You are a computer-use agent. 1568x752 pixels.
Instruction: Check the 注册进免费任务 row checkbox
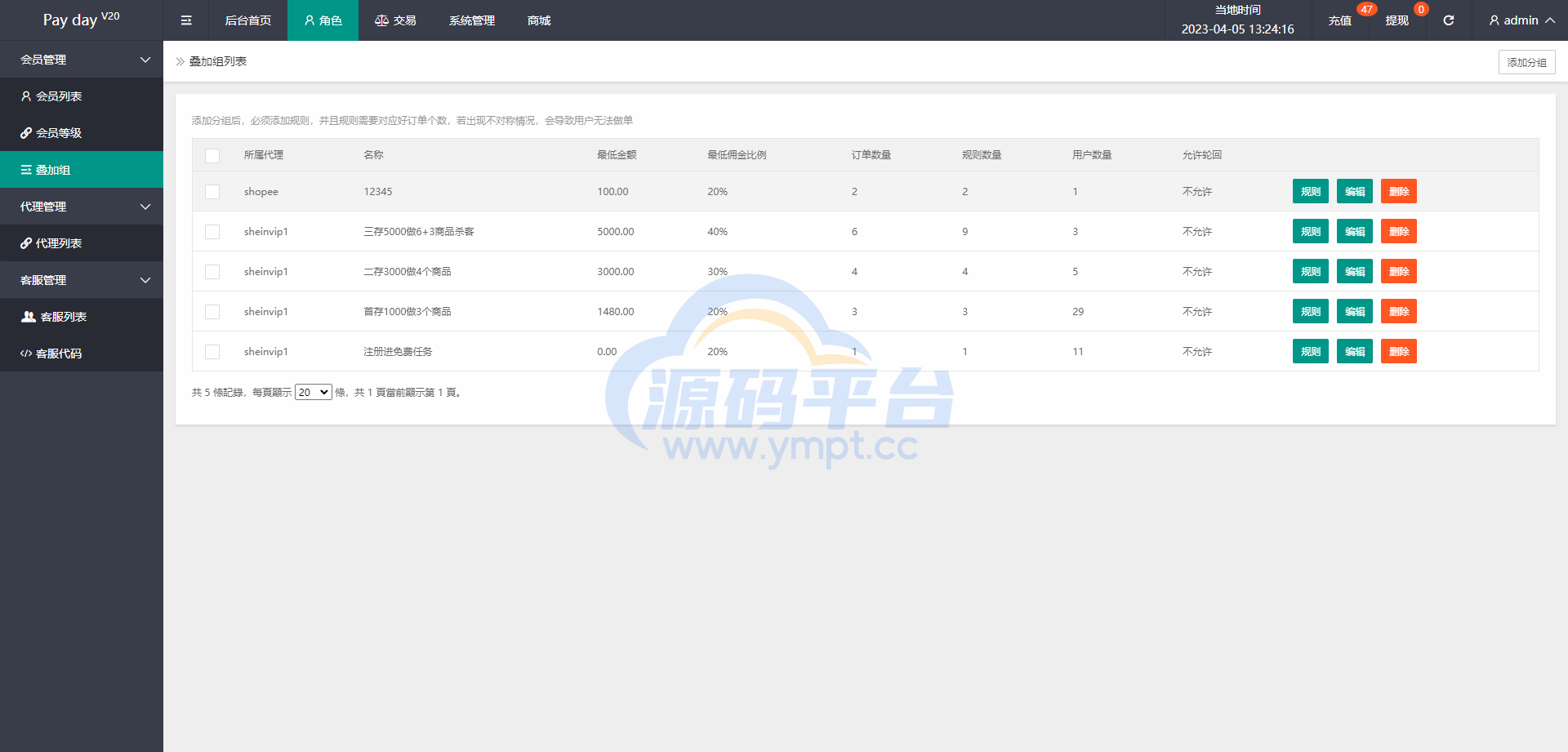pyautogui.click(x=212, y=352)
